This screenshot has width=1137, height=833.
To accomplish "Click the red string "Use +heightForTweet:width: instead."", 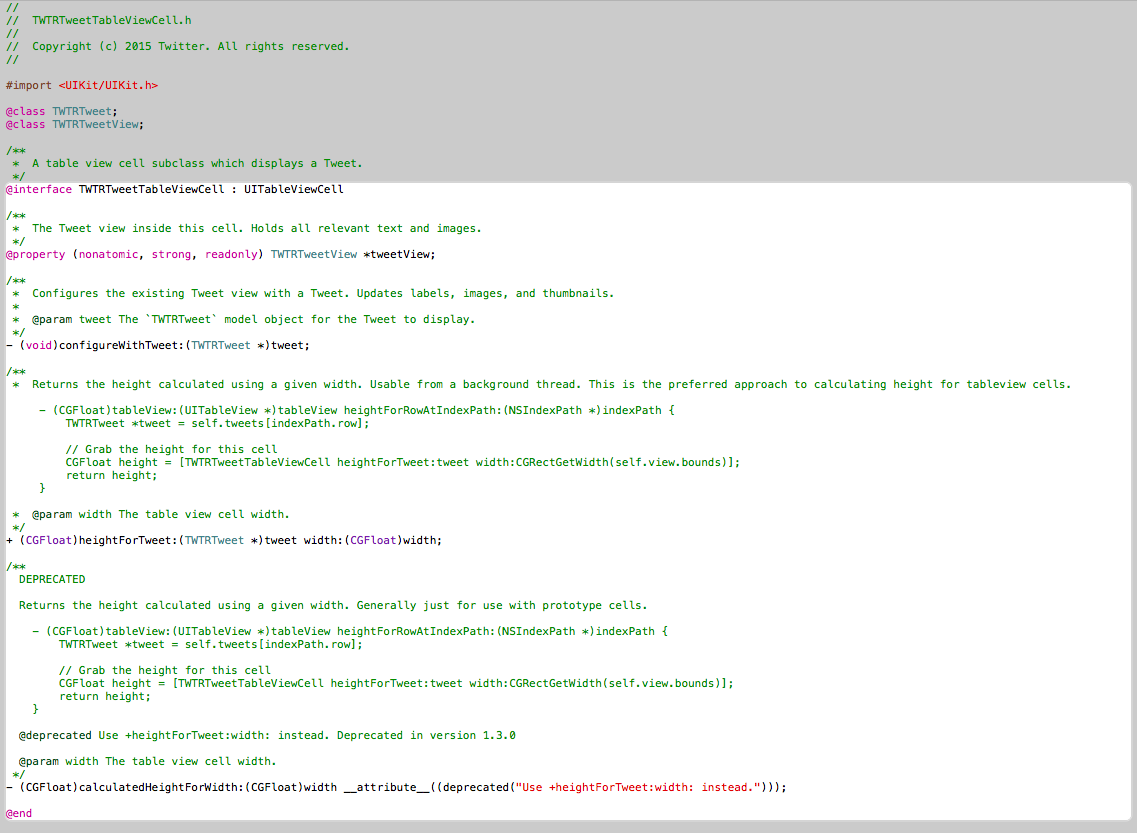I will (x=638, y=787).
